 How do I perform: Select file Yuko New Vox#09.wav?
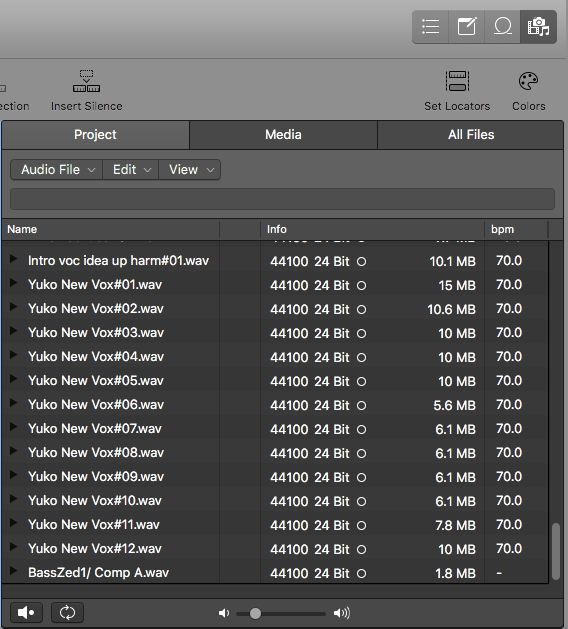[96, 477]
